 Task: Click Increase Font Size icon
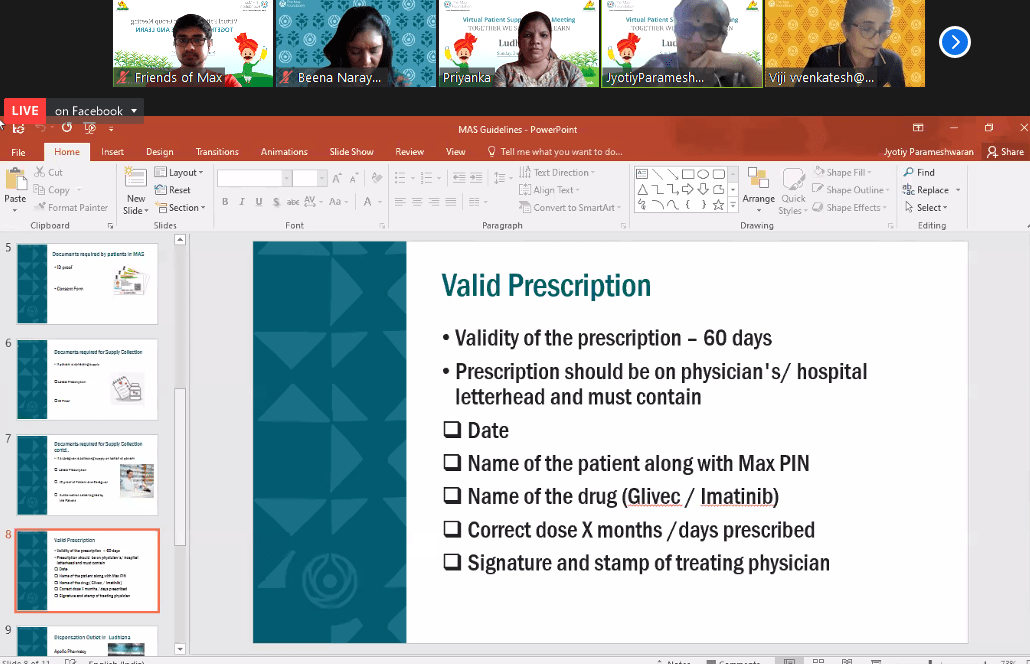(337, 178)
